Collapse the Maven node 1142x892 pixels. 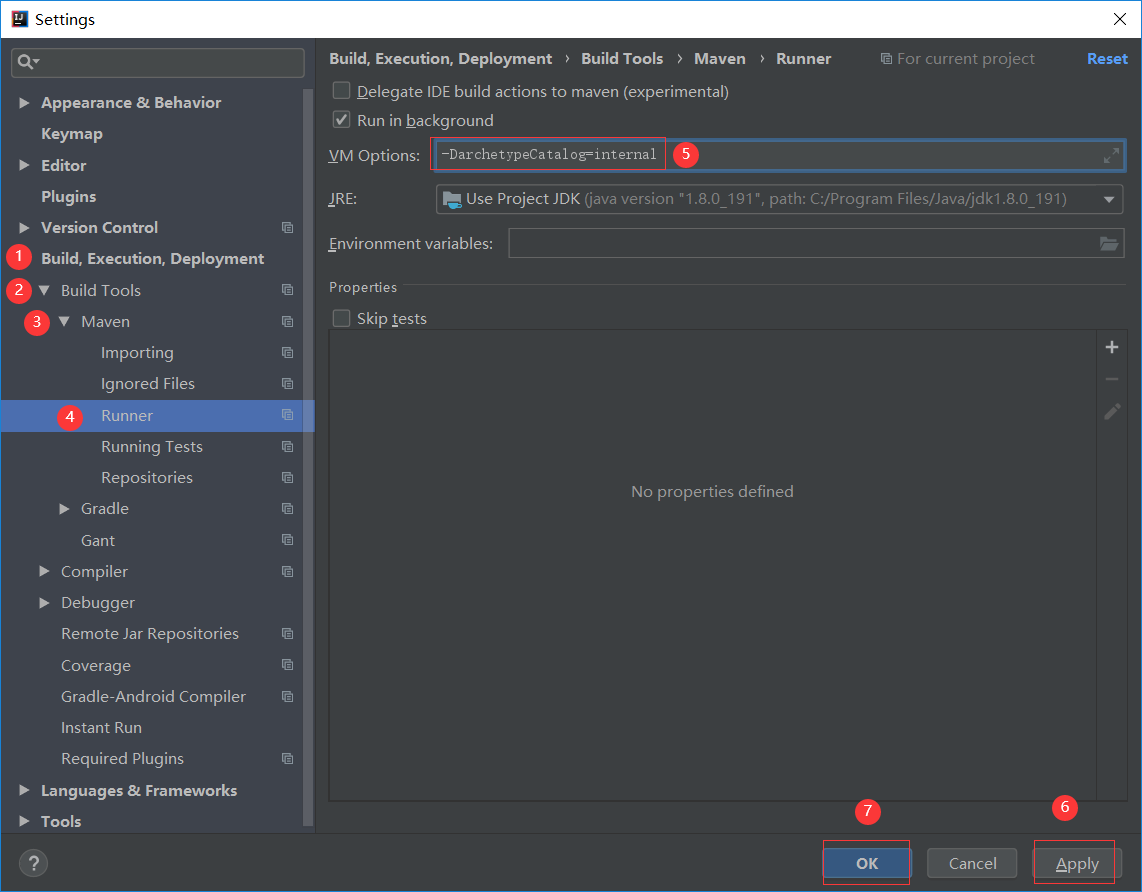(x=64, y=322)
